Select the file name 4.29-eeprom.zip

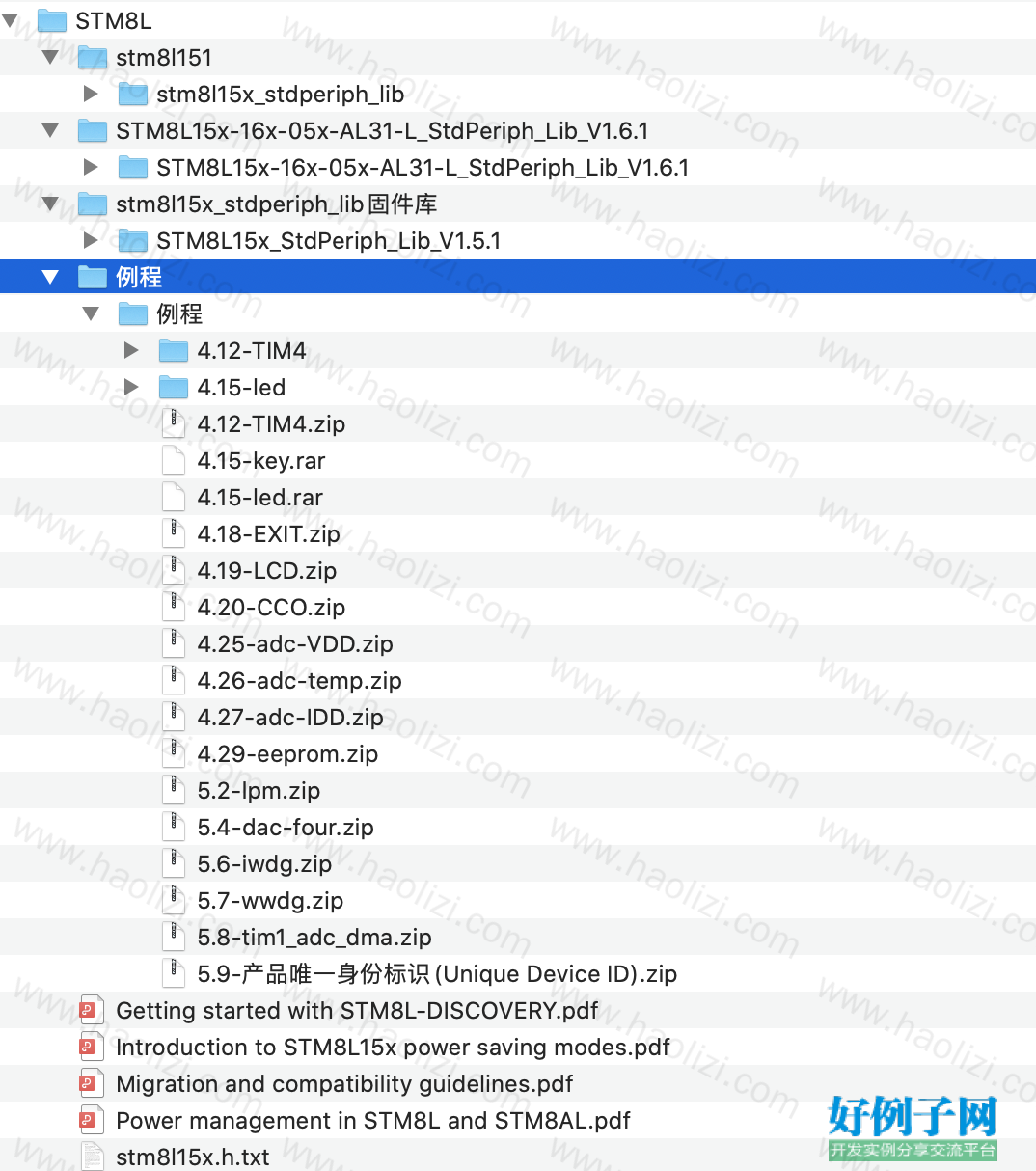pyautogui.click(x=287, y=754)
